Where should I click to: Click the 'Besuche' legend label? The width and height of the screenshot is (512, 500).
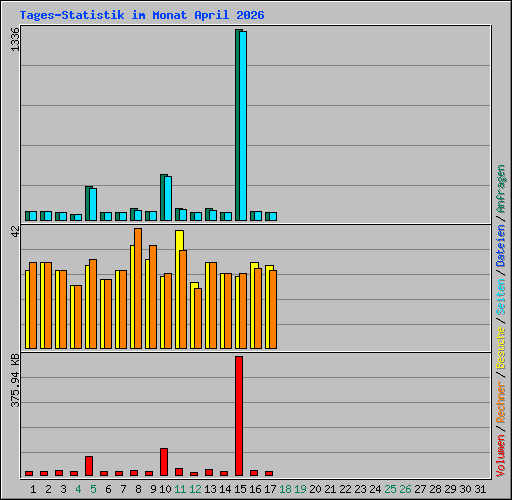click(501, 347)
